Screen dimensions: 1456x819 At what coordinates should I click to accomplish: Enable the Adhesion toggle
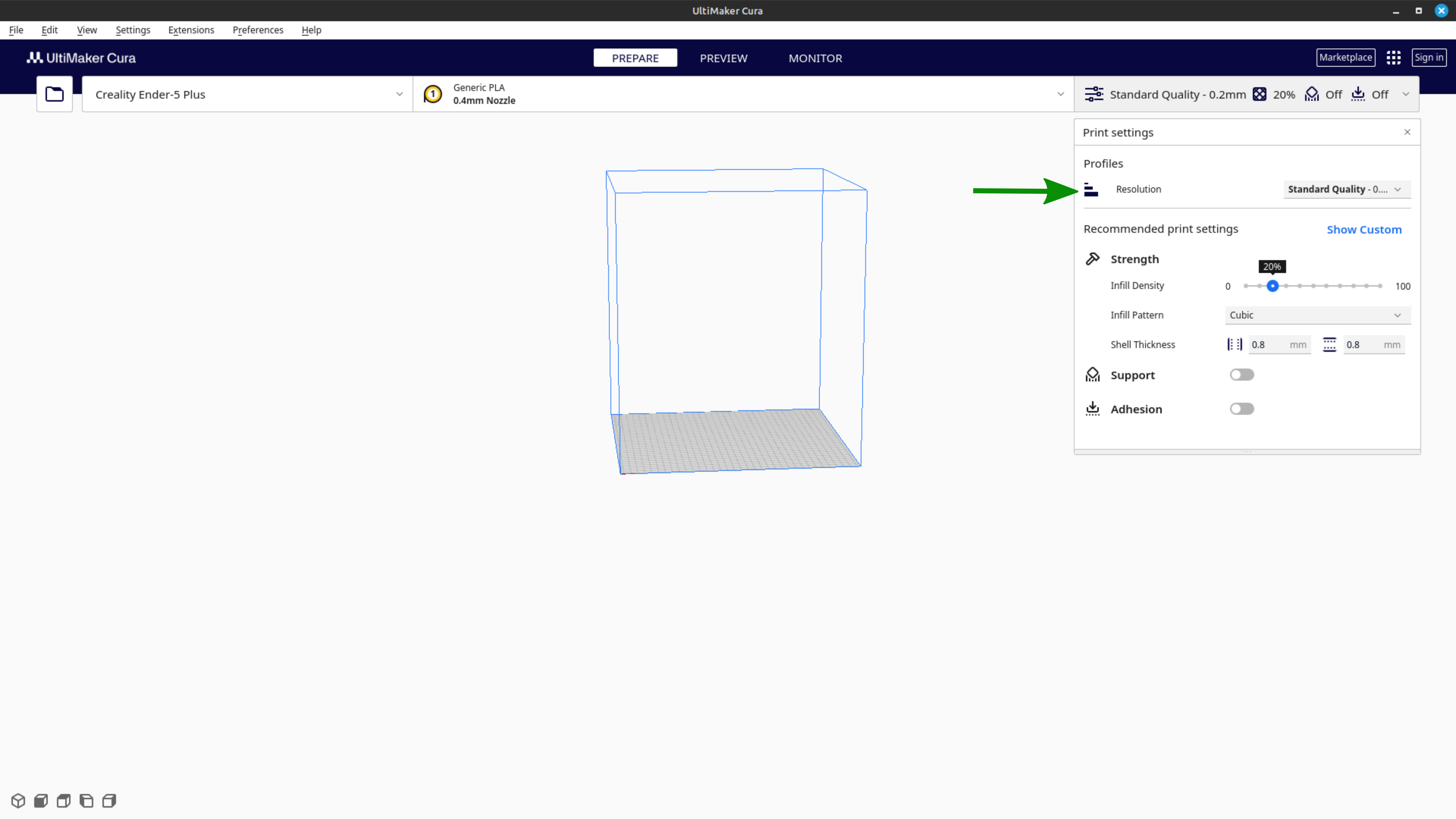[x=1242, y=409]
